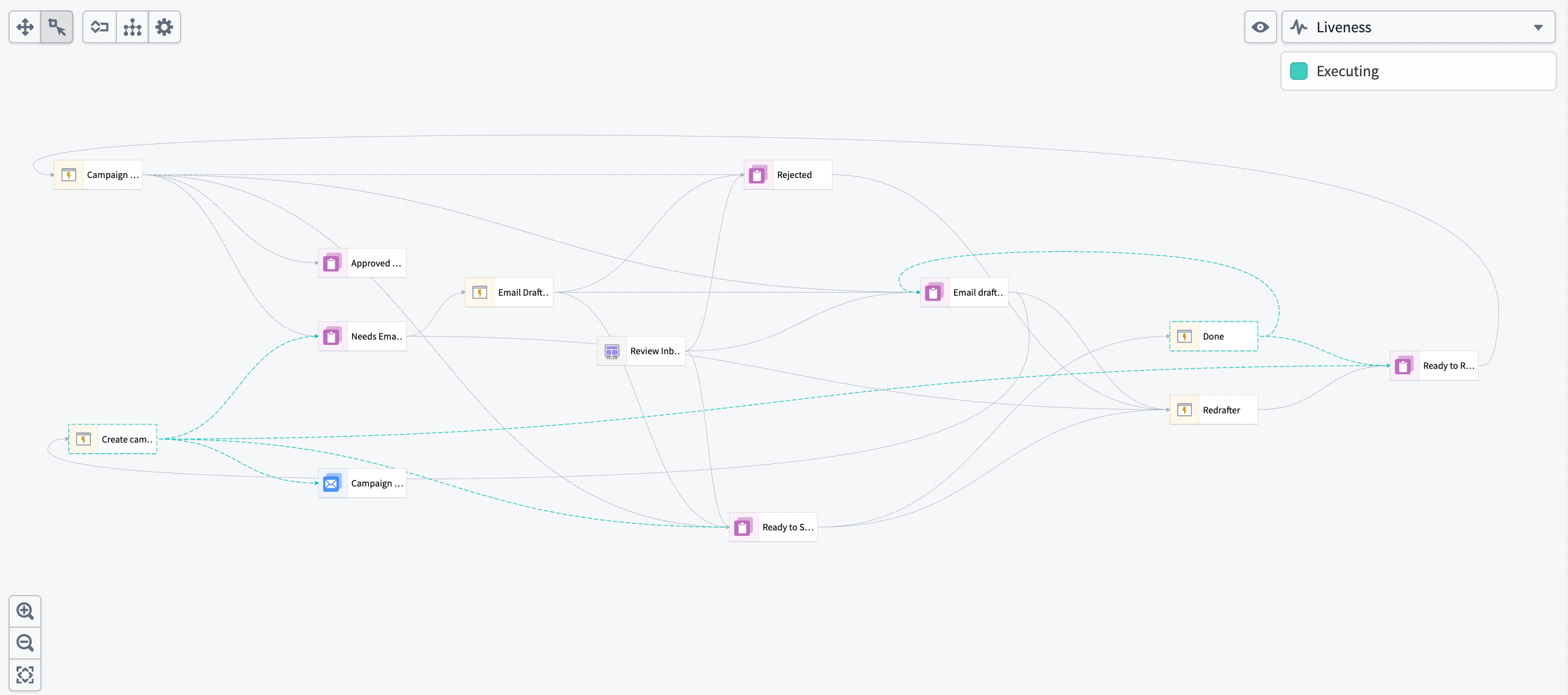
Task: Select the Done action node
Action: click(1214, 337)
